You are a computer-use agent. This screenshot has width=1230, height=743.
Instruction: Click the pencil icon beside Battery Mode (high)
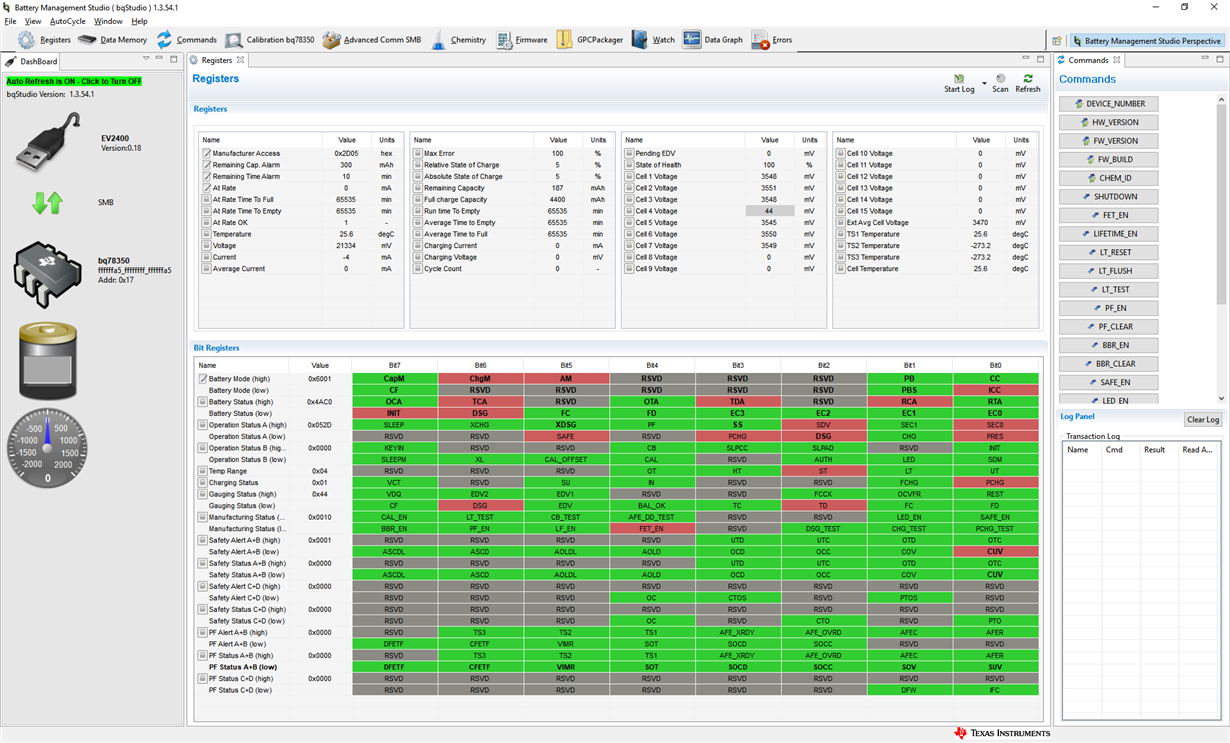click(x=203, y=379)
